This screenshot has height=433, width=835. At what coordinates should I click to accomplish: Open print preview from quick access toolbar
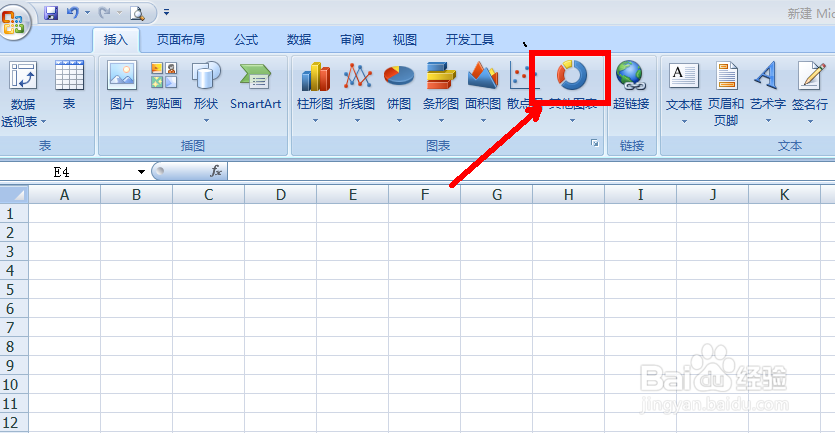click(137, 12)
